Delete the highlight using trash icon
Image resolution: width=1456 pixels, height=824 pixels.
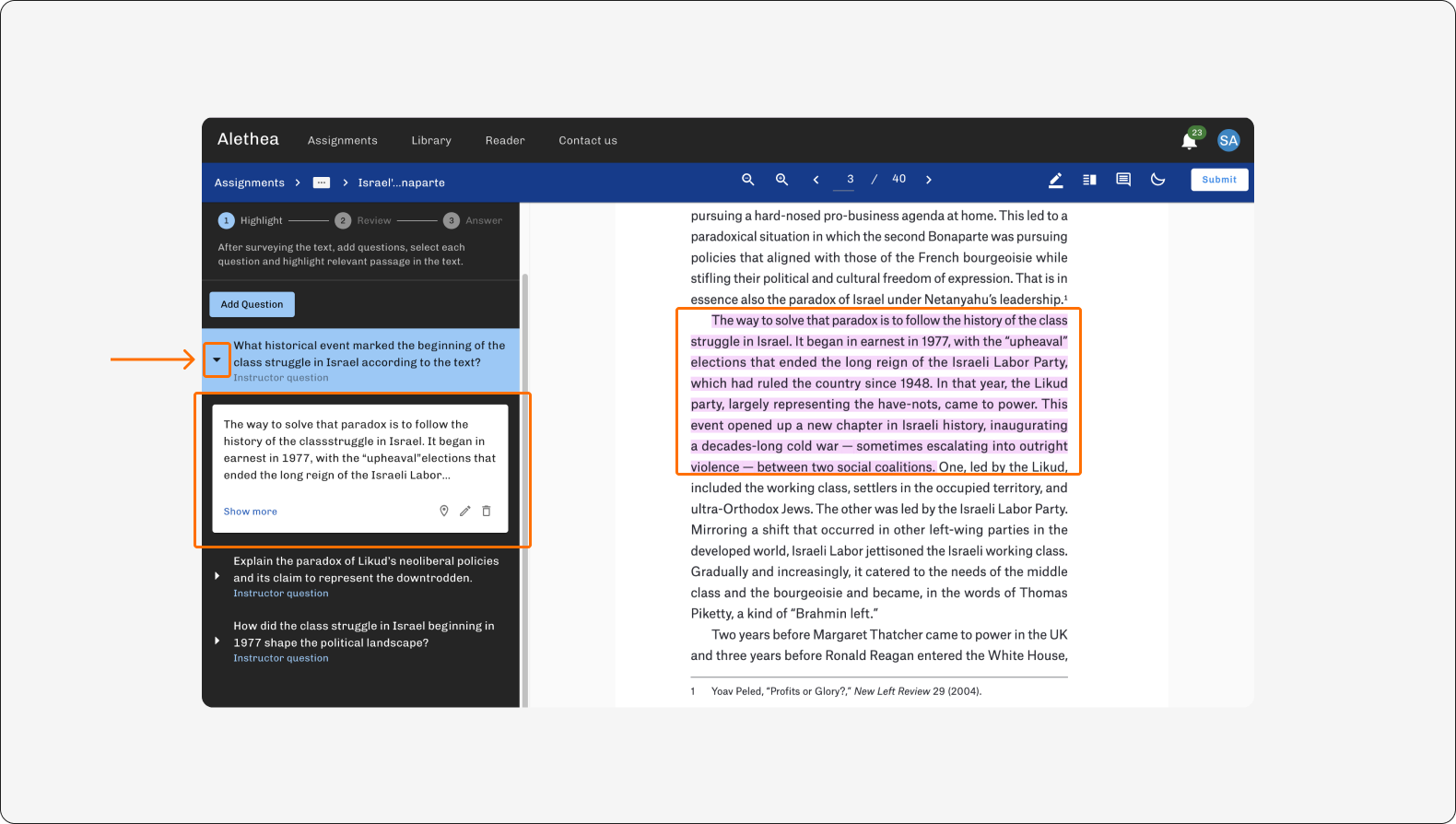487,511
